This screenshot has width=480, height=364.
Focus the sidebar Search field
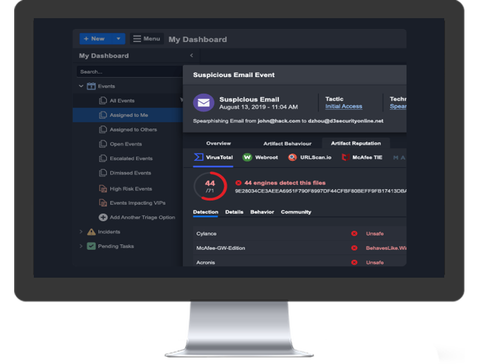tap(129, 72)
